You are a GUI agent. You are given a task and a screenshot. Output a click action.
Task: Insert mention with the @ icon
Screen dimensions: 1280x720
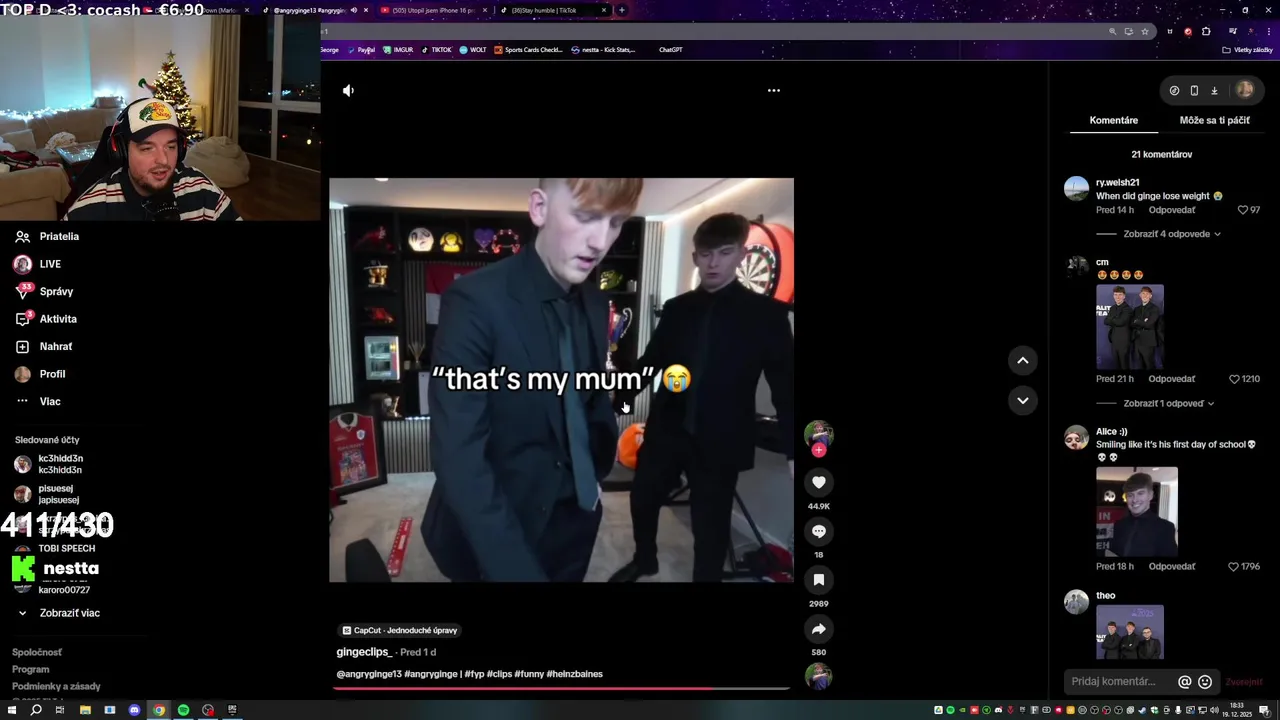click(1184, 682)
